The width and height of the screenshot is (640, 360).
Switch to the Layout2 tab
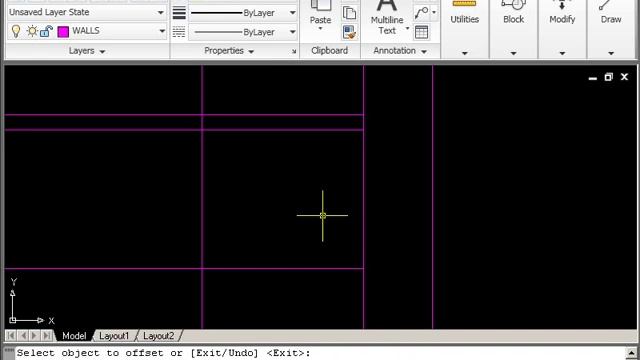(x=159, y=336)
